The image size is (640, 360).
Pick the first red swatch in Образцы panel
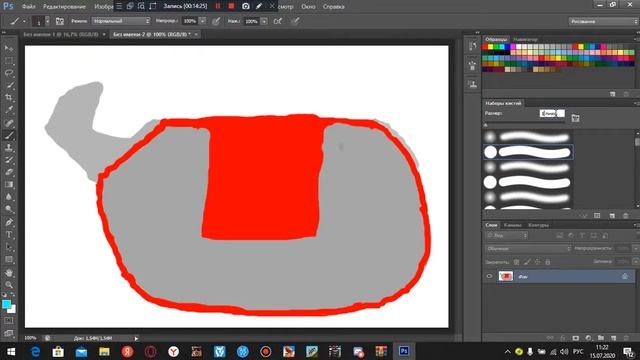pos(485,47)
